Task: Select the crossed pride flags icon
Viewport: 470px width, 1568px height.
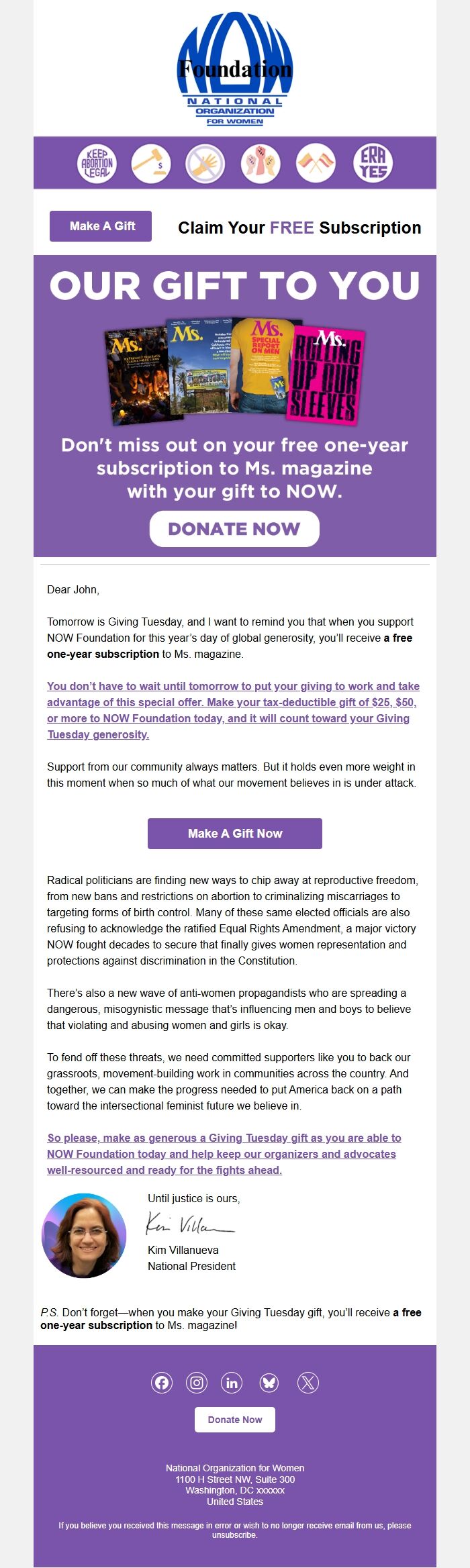Action: [316, 162]
